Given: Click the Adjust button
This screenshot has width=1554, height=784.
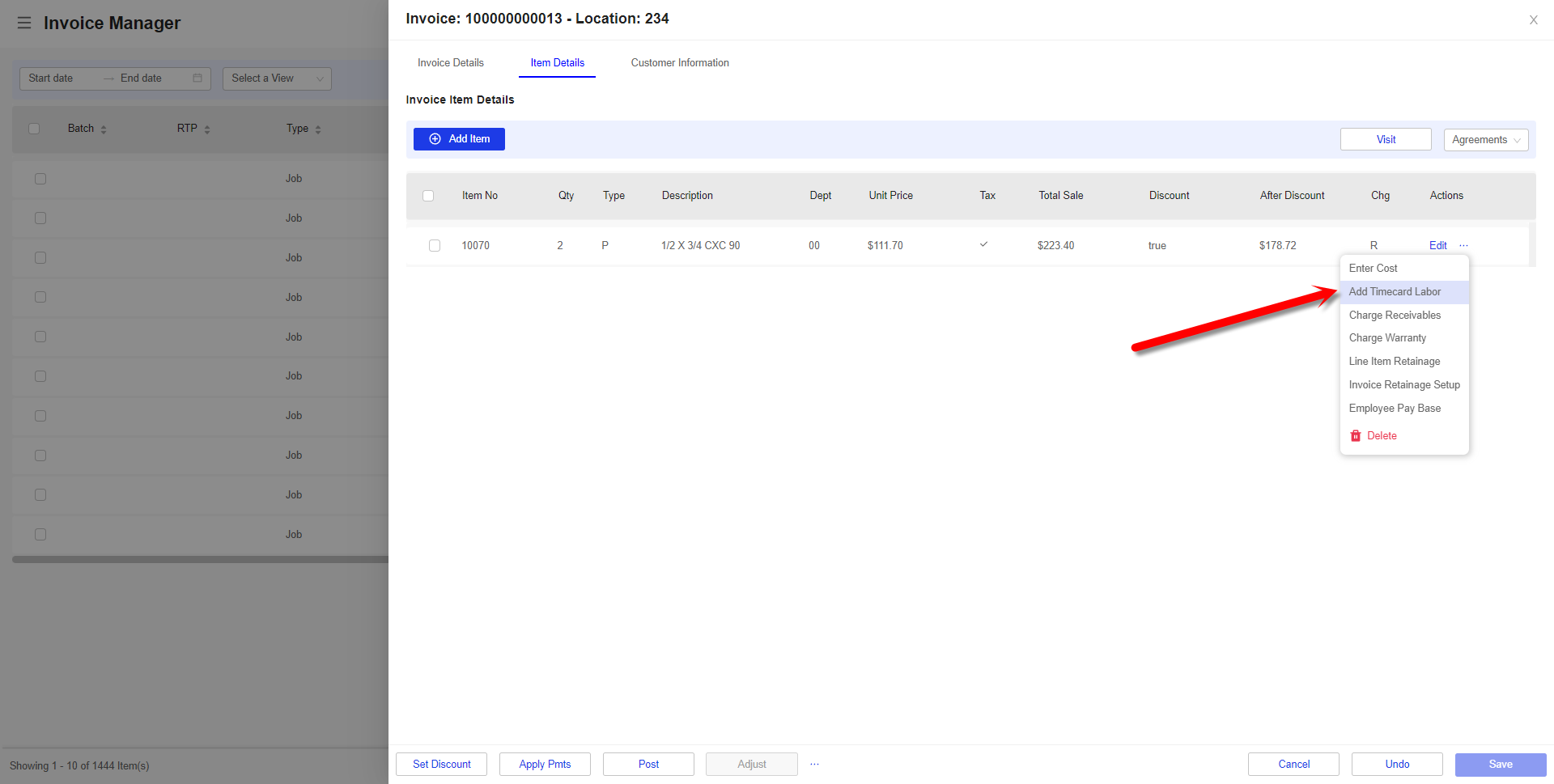Looking at the screenshot, I should coord(752,764).
